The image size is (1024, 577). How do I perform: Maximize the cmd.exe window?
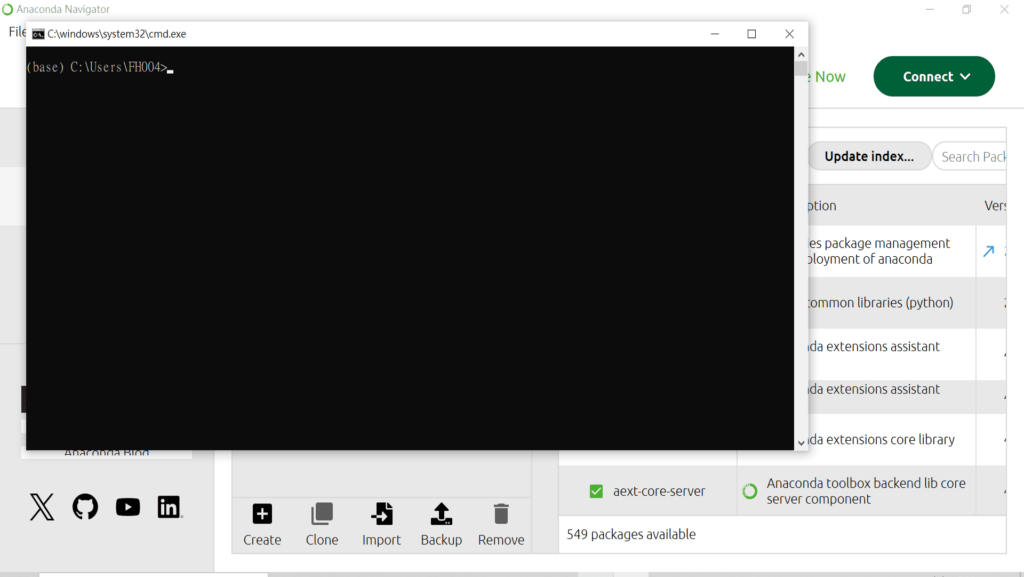752,34
